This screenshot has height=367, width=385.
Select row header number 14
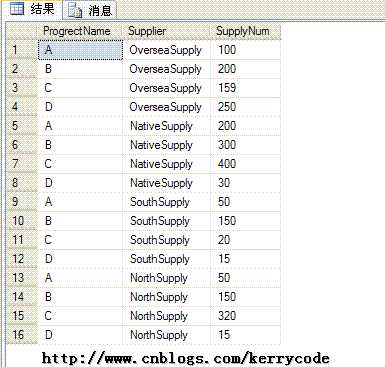22,297
